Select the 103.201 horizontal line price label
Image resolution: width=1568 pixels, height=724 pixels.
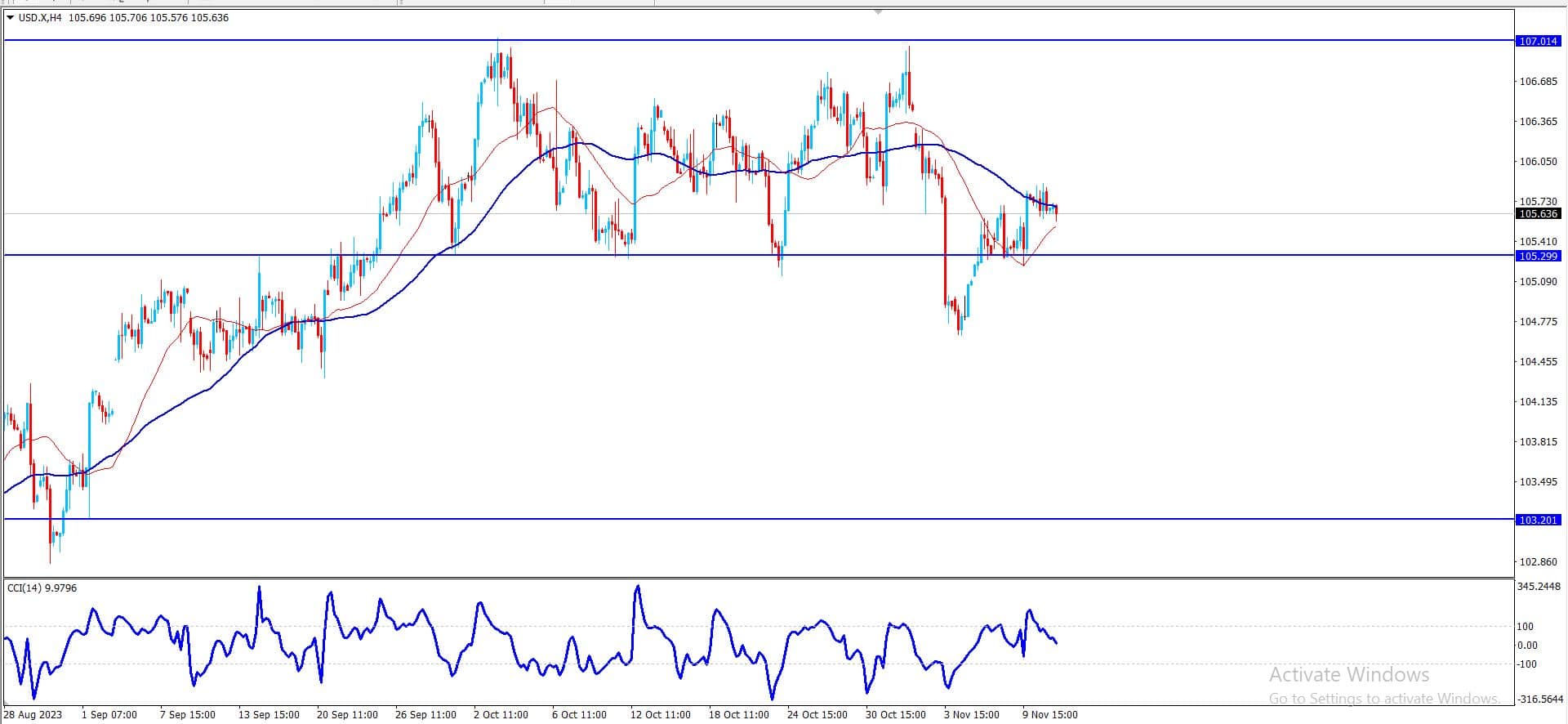1538,520
